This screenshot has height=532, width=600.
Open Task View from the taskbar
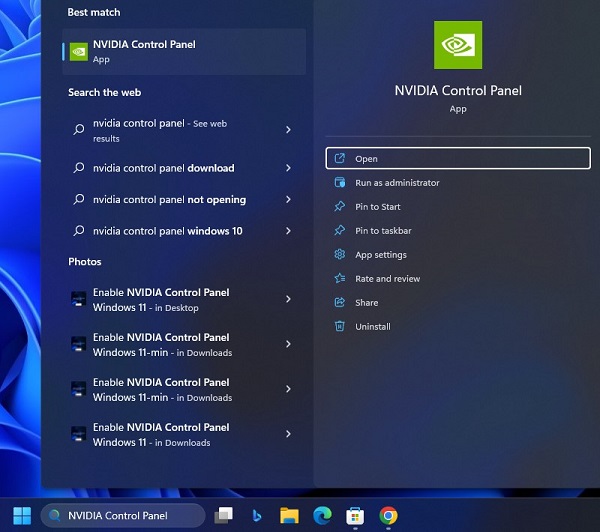coord(223,515)
